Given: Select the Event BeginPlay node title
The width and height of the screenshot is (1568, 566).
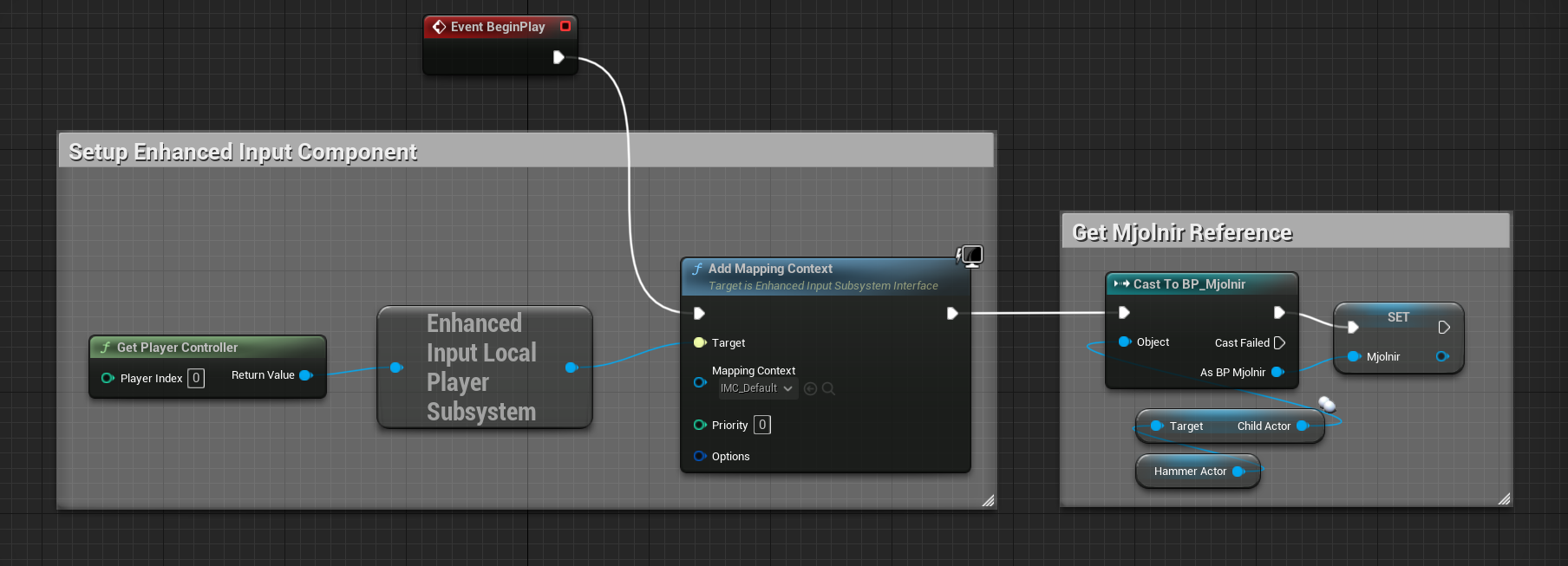Looking at the screenshot, I should click(498, 27).
